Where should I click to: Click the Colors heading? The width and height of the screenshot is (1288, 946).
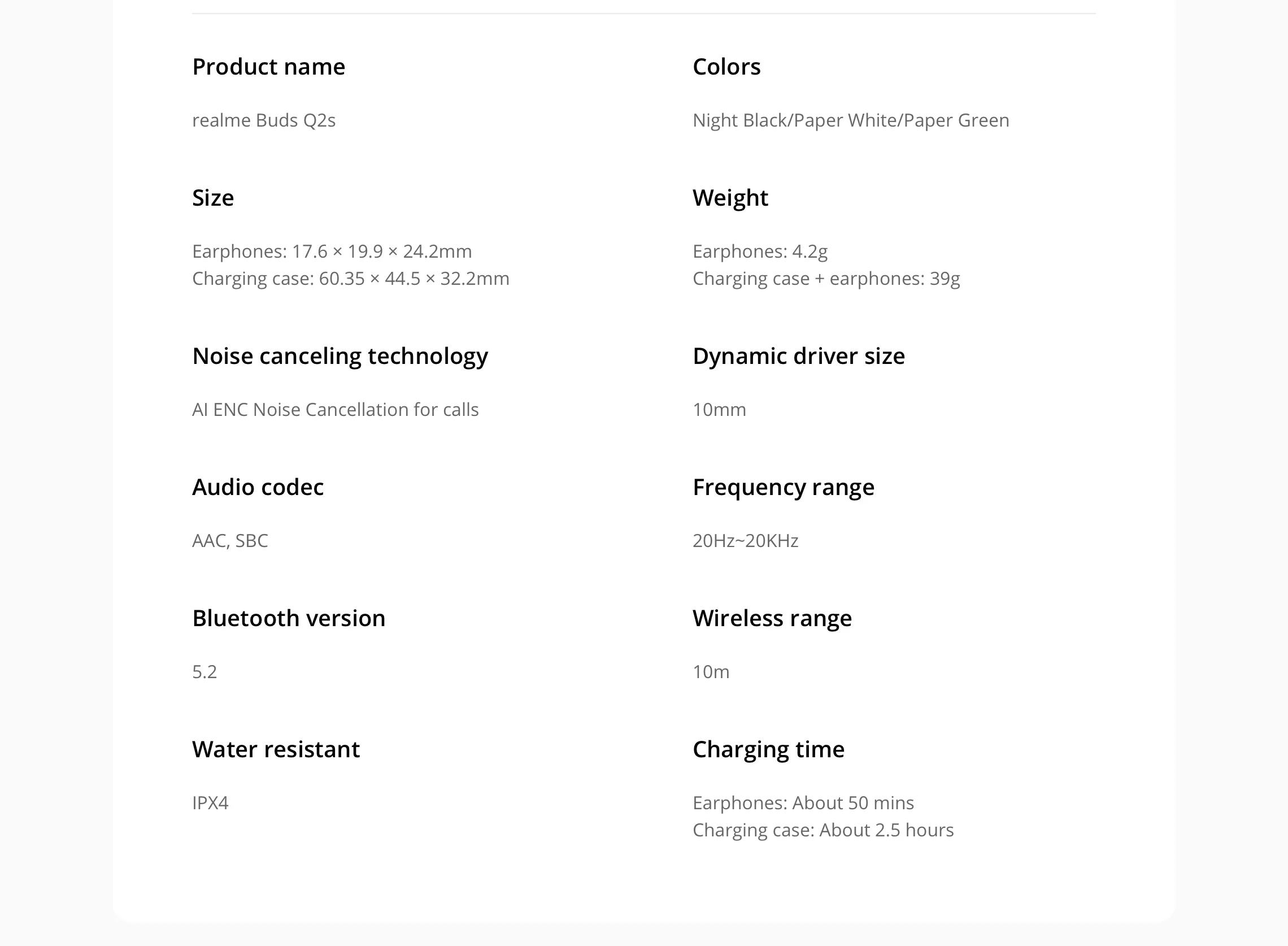[x=726, y=67]
